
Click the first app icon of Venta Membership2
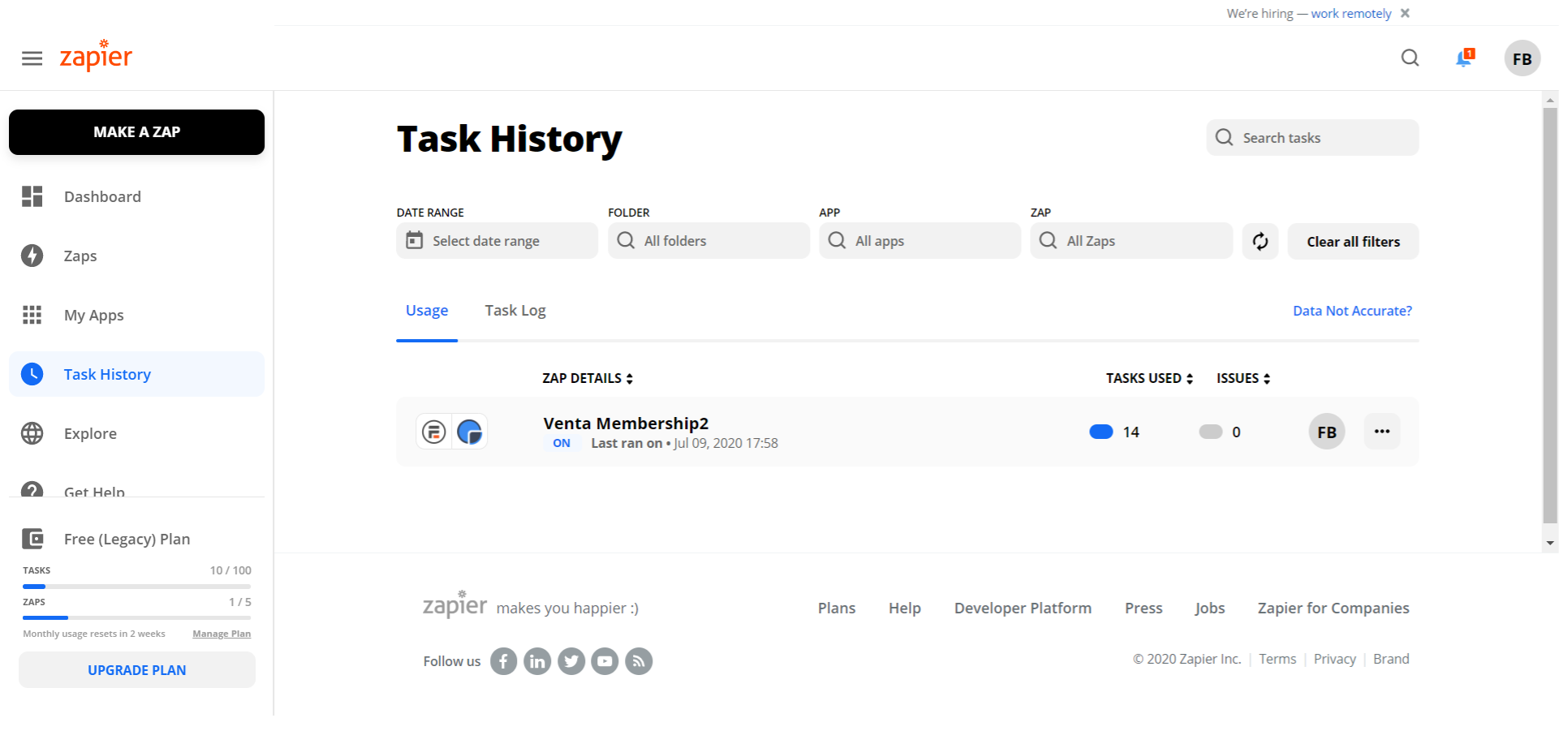click(434, 432)
